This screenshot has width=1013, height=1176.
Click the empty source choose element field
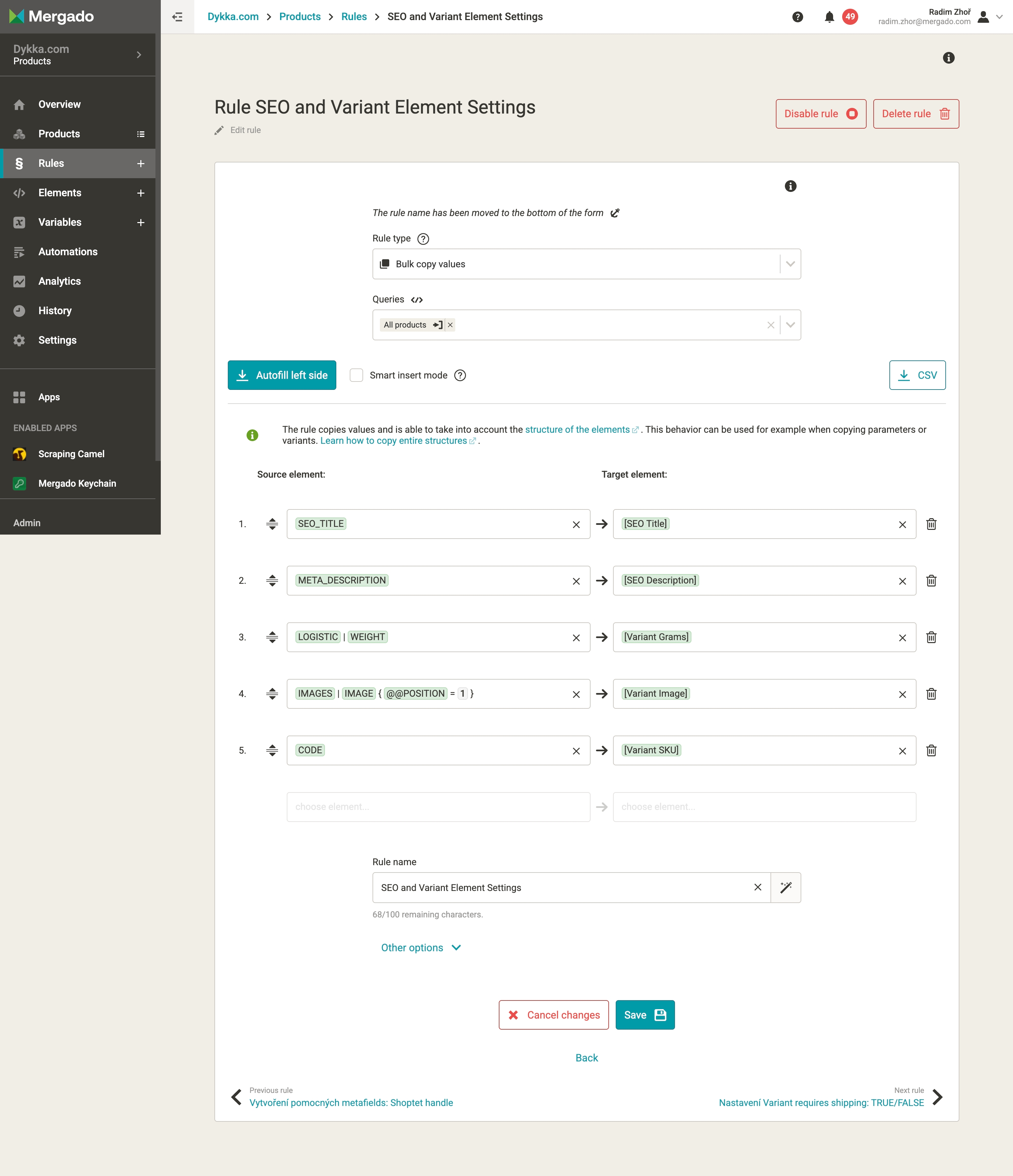coord(438,807)
